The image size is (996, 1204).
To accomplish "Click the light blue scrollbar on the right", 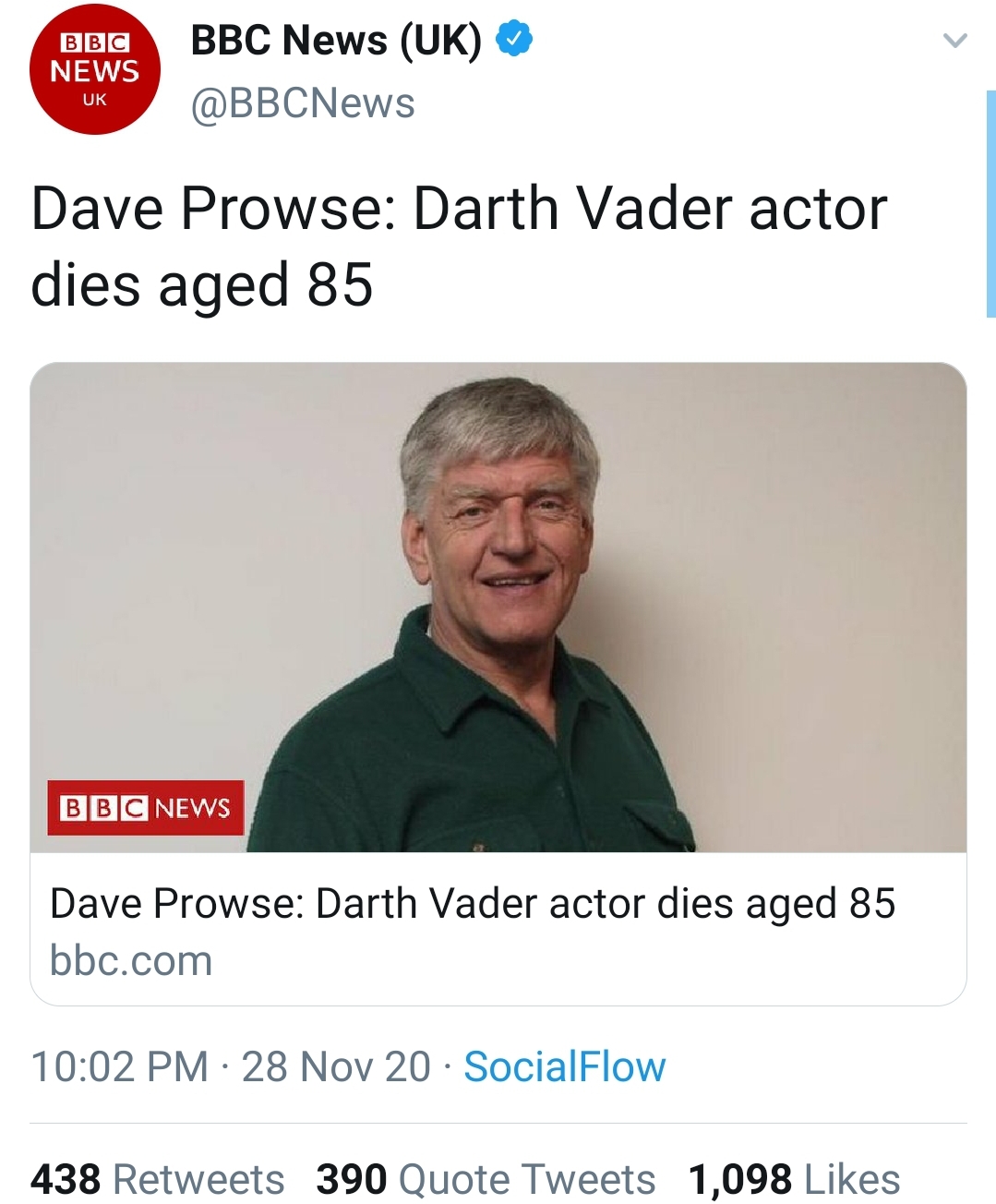I will tap(990, 203).
